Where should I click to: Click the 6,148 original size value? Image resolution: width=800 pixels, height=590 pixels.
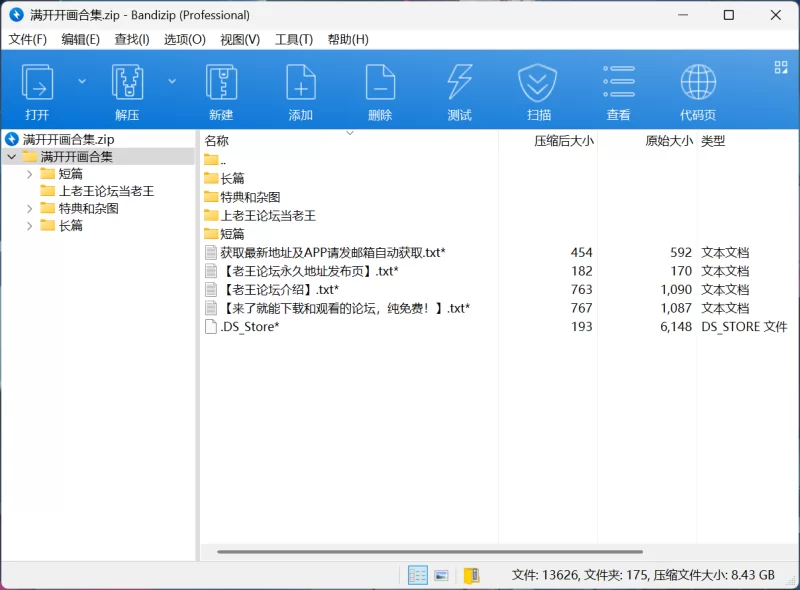676,327
